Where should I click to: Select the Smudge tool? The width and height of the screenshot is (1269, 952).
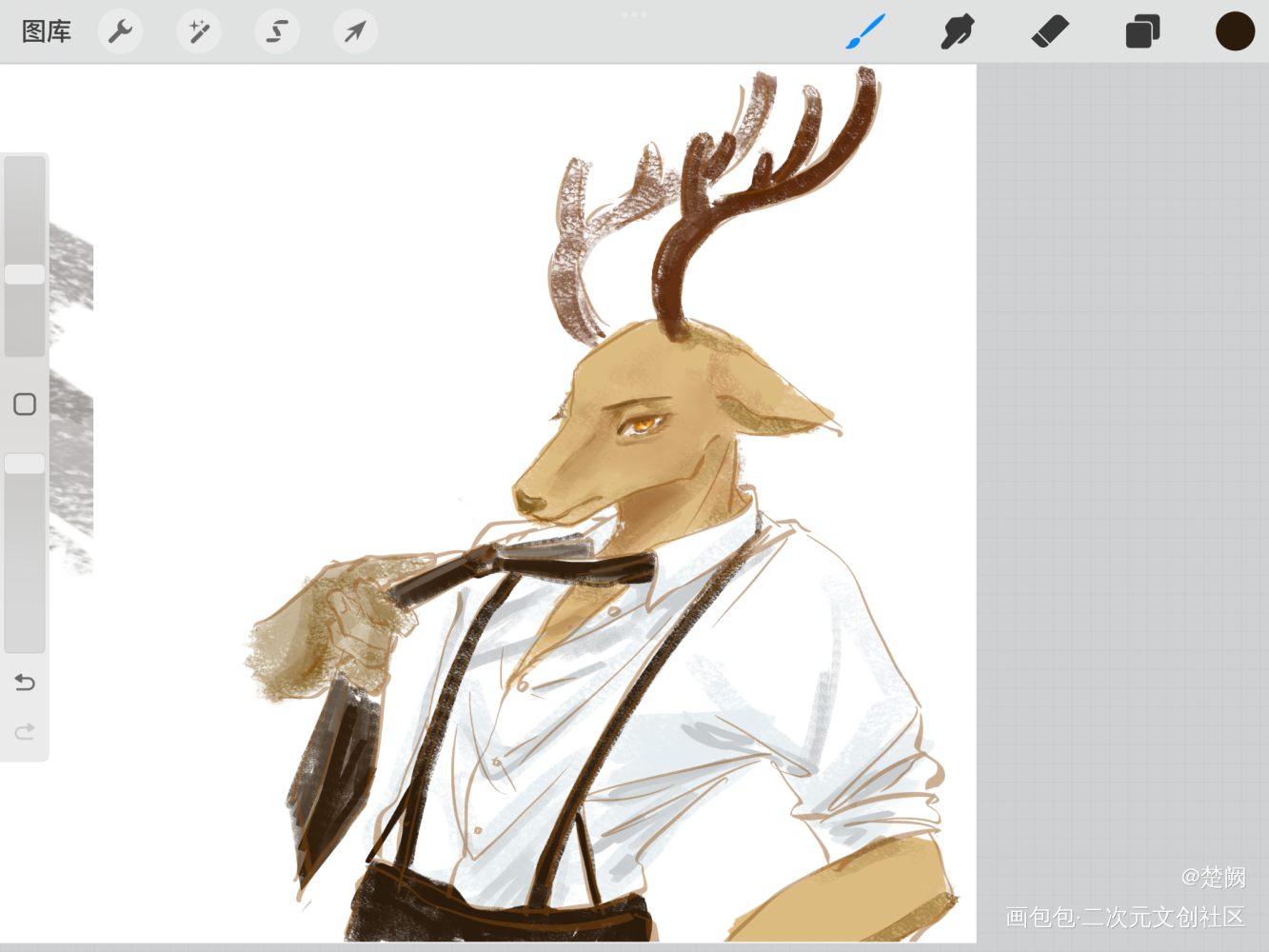(958, 31)
